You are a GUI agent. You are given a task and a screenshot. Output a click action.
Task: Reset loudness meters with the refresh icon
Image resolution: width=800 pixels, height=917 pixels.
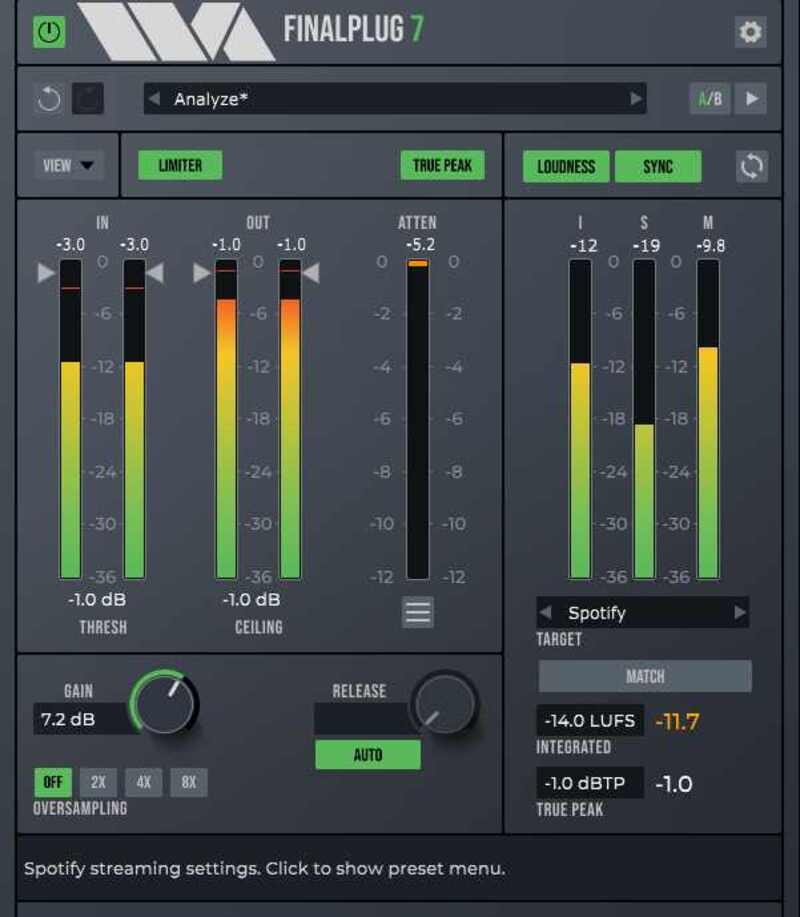pyautogui.click(x=751, y=166)
